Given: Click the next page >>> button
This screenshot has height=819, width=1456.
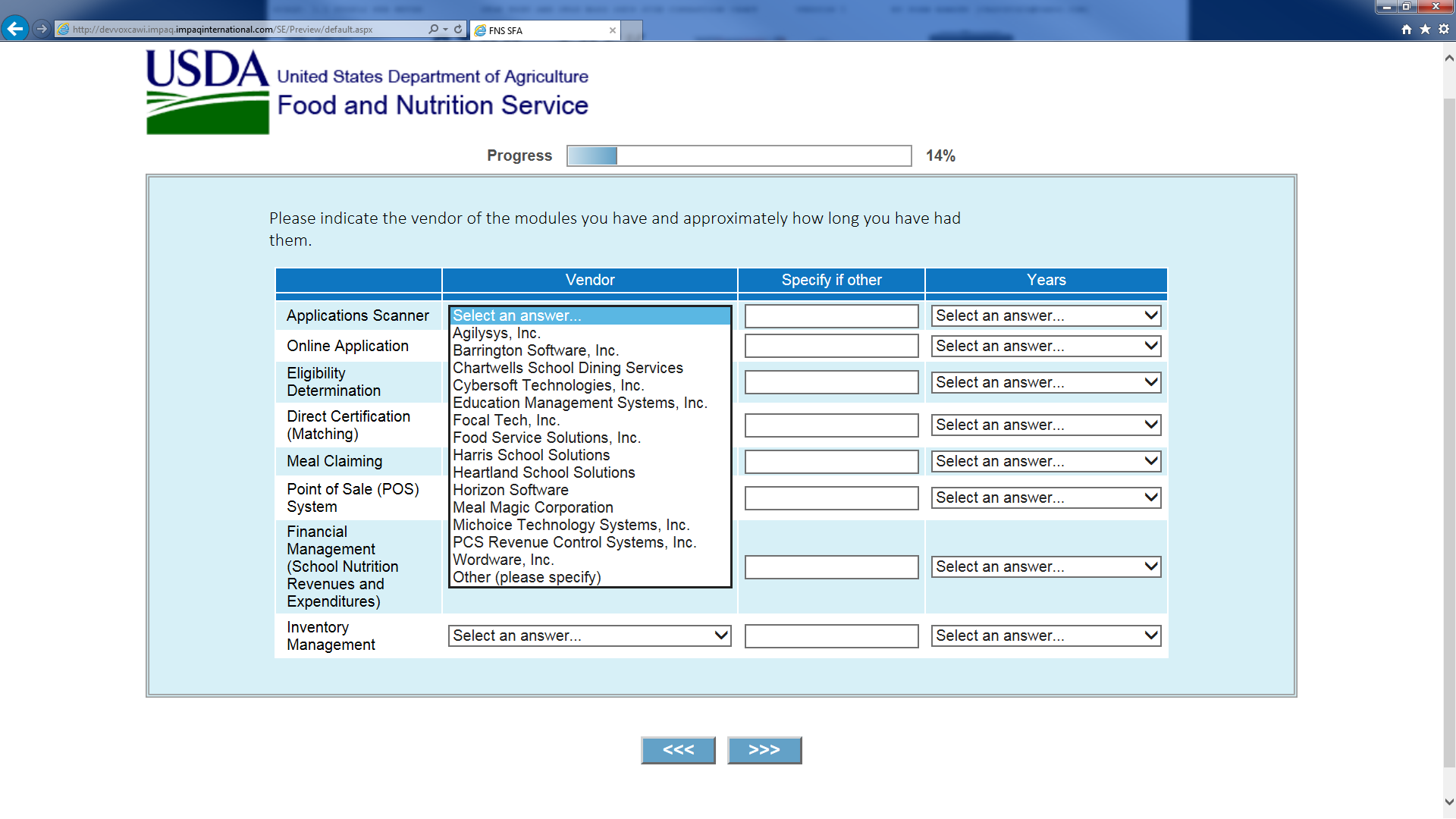Looking at the screenshot, I should (764, 750).
